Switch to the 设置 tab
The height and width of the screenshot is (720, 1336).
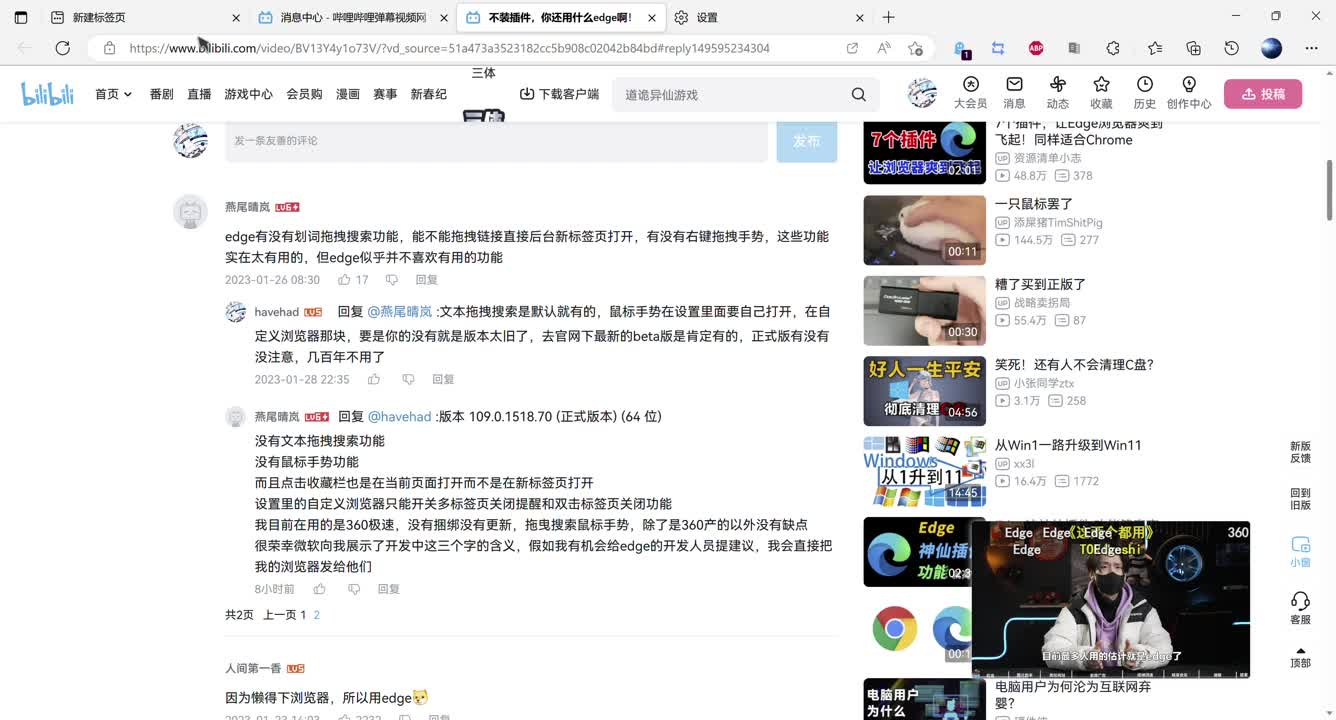(x=768, y=17)
